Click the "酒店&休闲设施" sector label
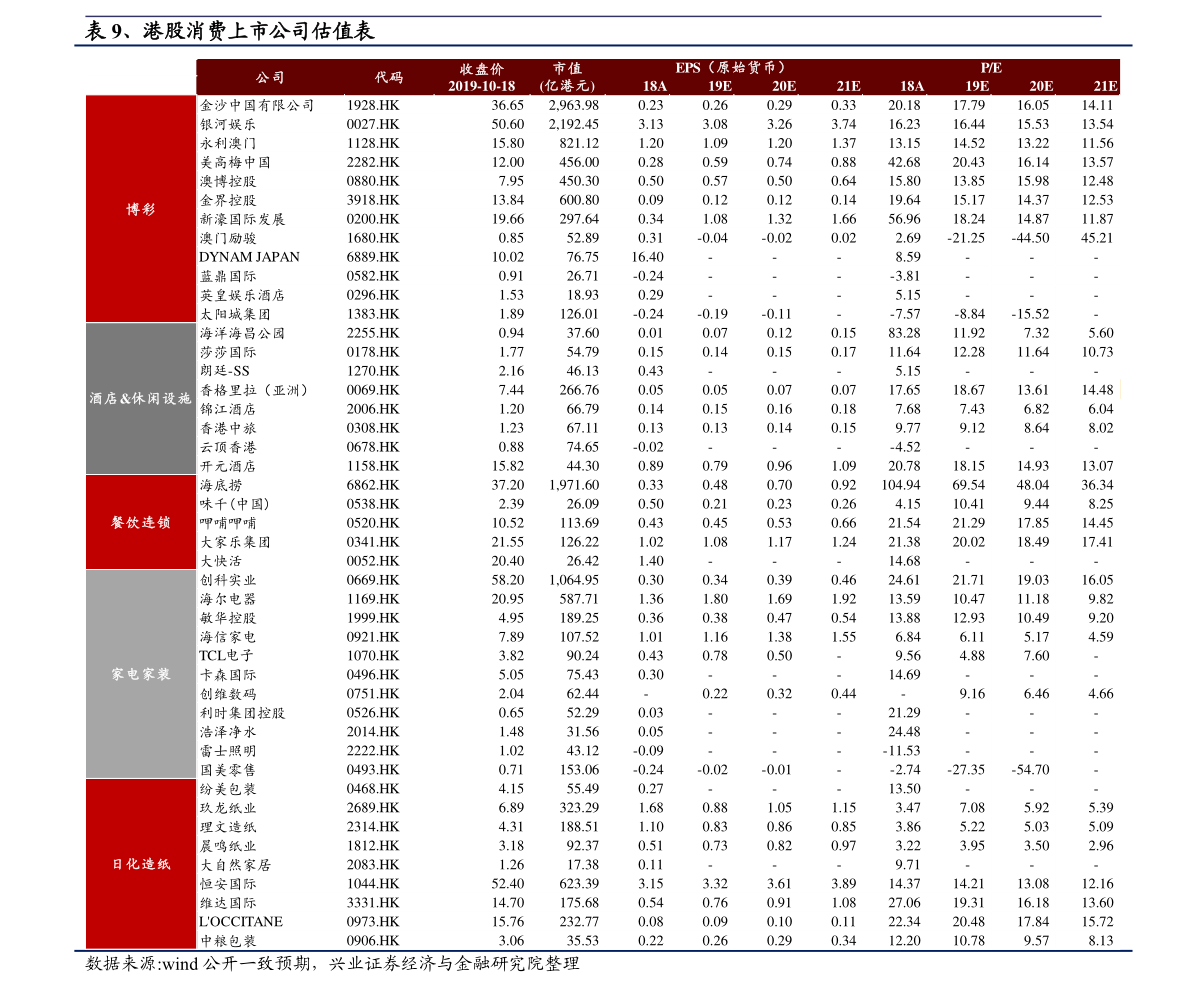Screen dimensions: 1191x994 tap(141, 399)
